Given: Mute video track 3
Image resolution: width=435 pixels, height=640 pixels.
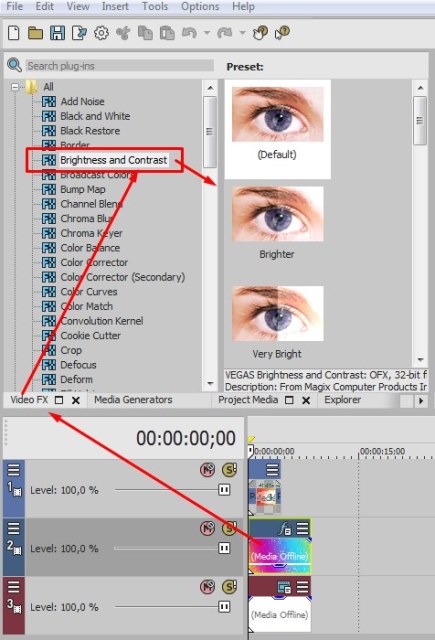Looking at the screenshot, I should coord(207,587).
